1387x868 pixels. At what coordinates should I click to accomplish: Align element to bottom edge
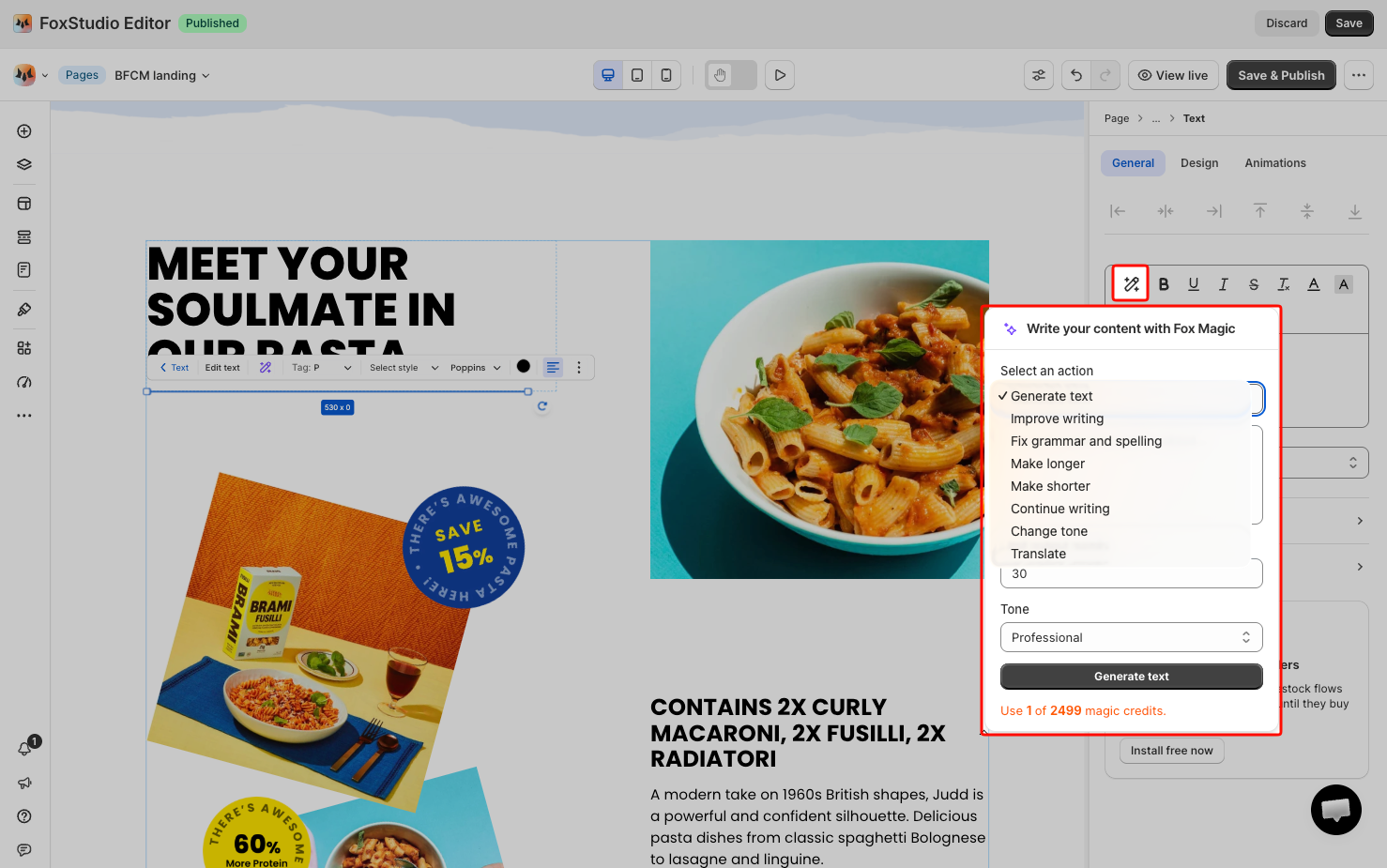point(1355,211)
